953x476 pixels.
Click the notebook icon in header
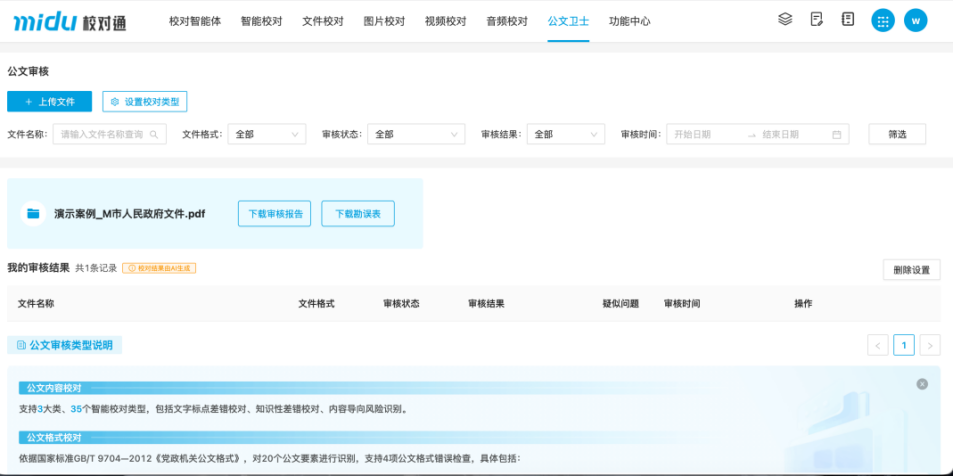click(x=848, y=19)
